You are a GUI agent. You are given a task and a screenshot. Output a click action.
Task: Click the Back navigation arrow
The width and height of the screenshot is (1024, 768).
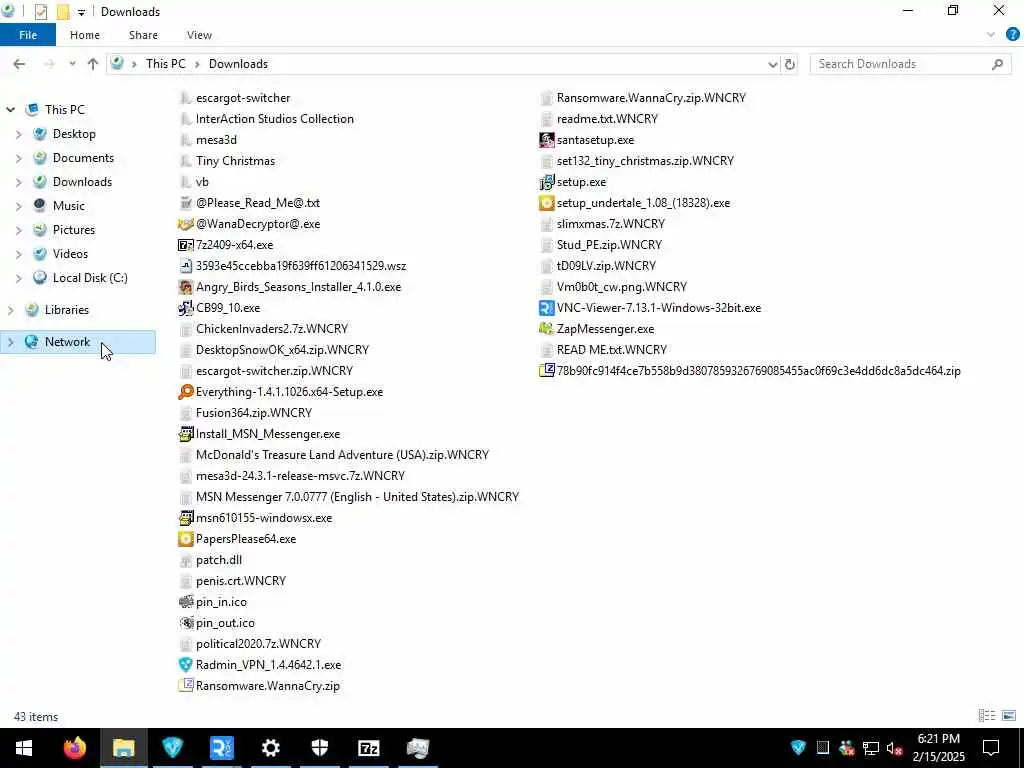[19, 64]
